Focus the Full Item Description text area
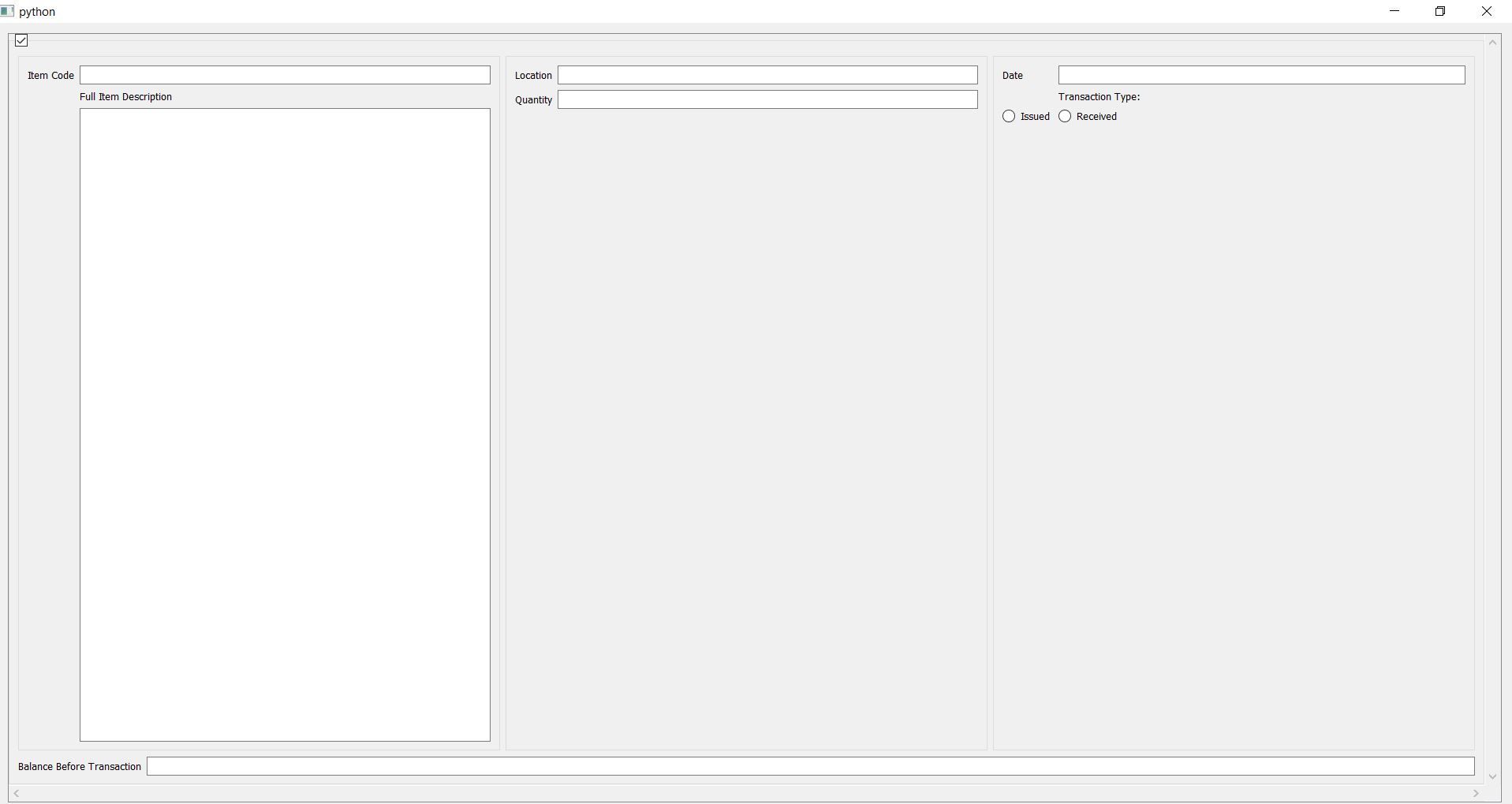Screen dimensions: 1512x804 (285, 424)
